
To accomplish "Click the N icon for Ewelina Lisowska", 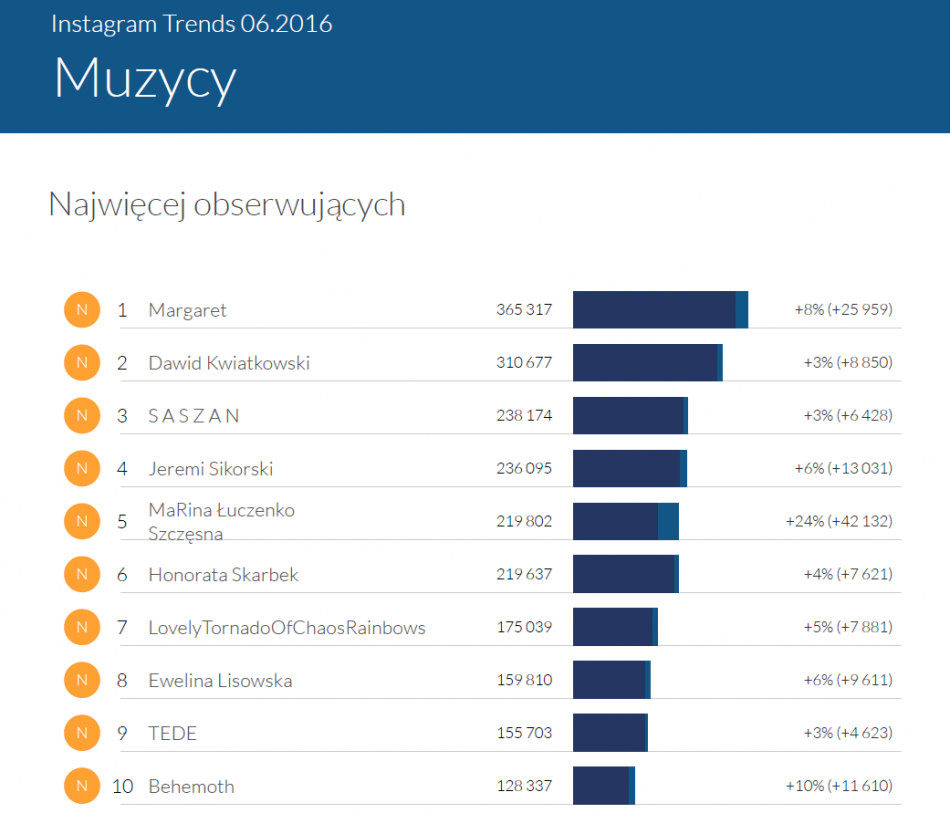I will coord(82,680).
